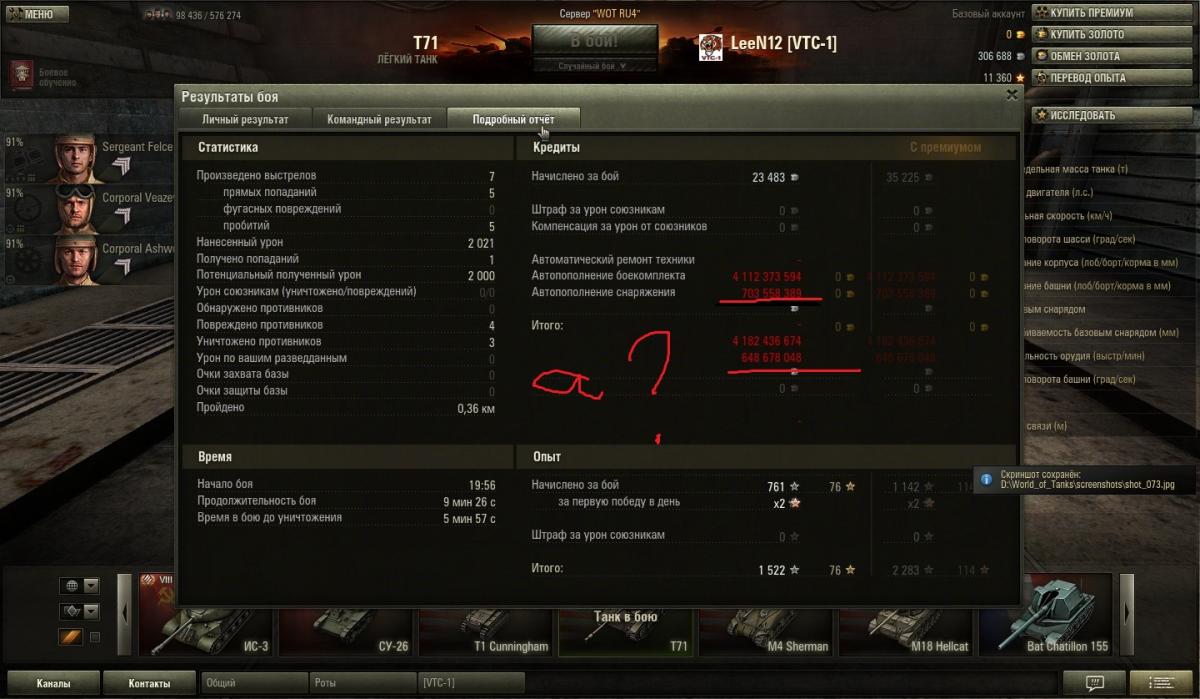This screenshot has height=699, width=1200.
Task: Open the МЕНЮ button at top left
Action: coord(37,14)
